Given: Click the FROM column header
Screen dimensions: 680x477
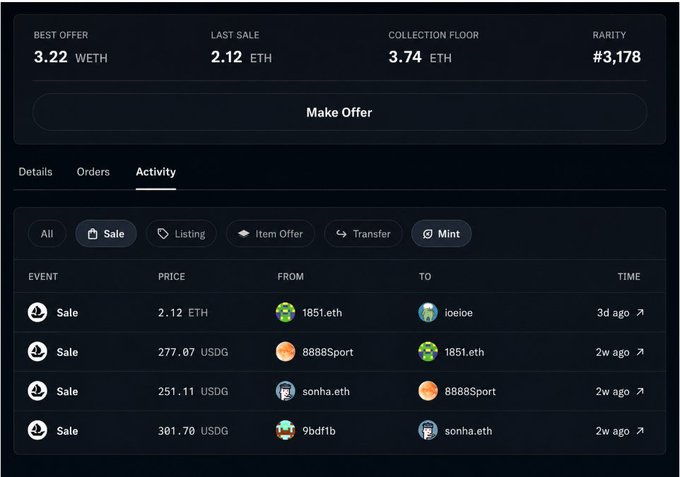Looking at the screenshot, I should click(291, 277).
